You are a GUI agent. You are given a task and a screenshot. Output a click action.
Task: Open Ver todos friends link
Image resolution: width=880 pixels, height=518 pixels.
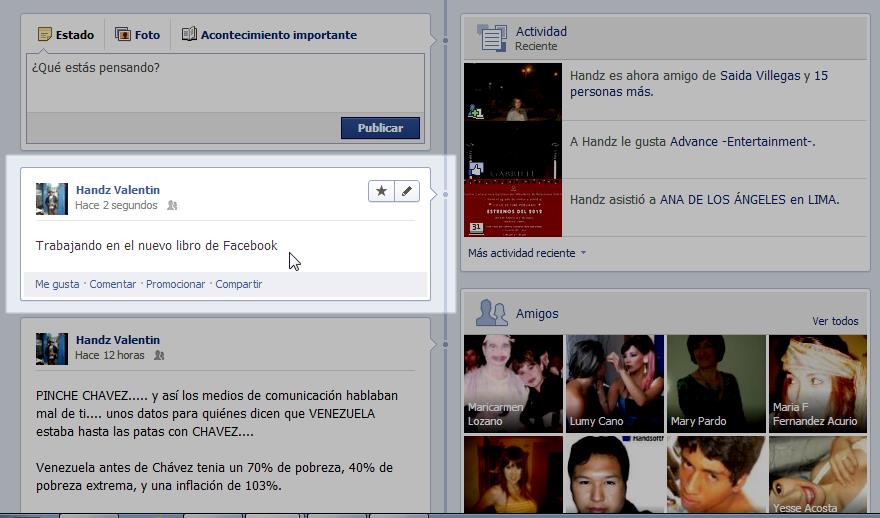coord(835,321)
